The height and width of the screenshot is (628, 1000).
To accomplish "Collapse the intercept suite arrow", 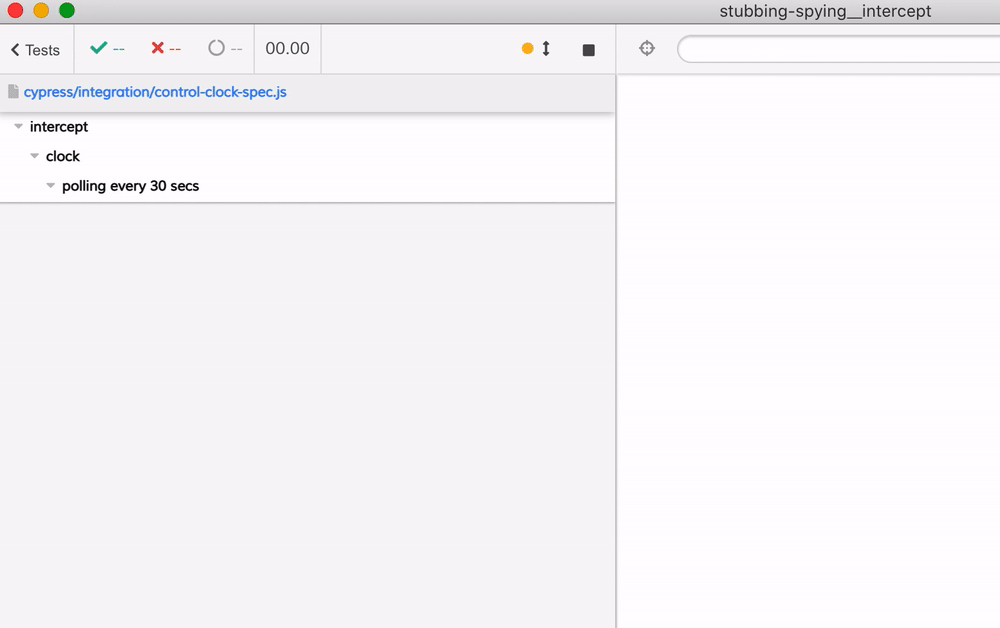I will [x=19, y=127].
